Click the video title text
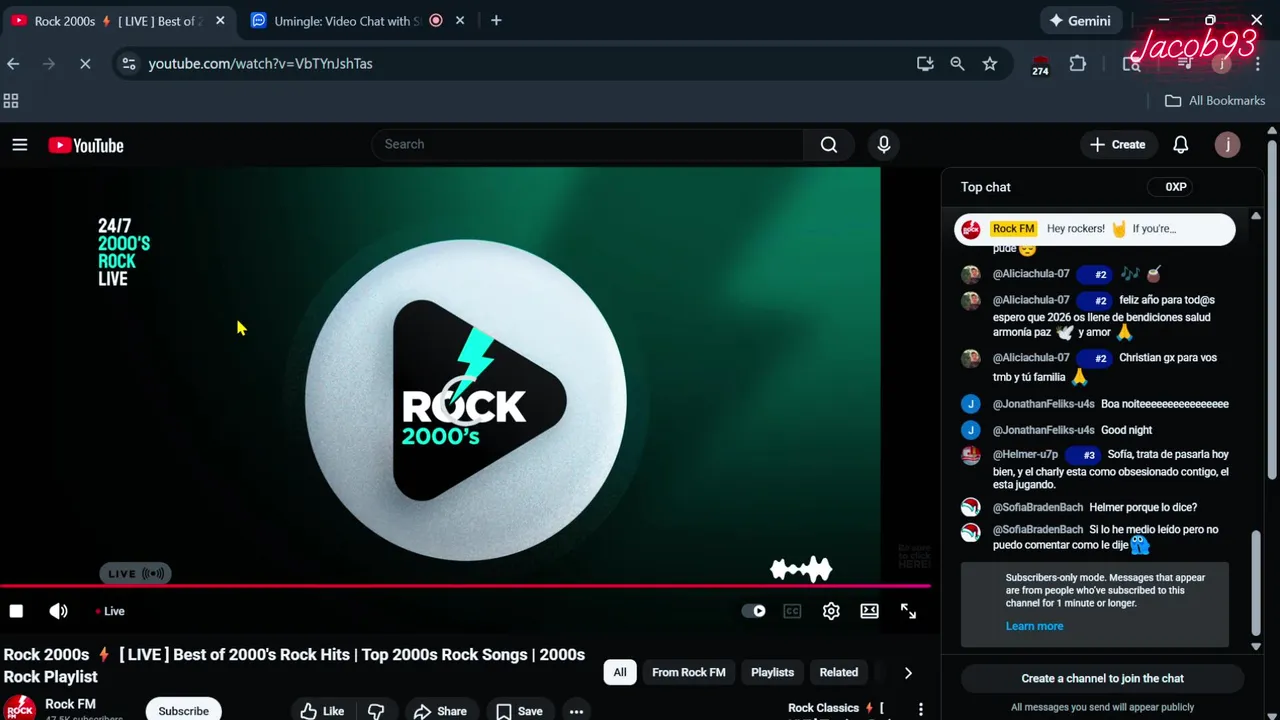1280x720 pixels. point(294,665)
